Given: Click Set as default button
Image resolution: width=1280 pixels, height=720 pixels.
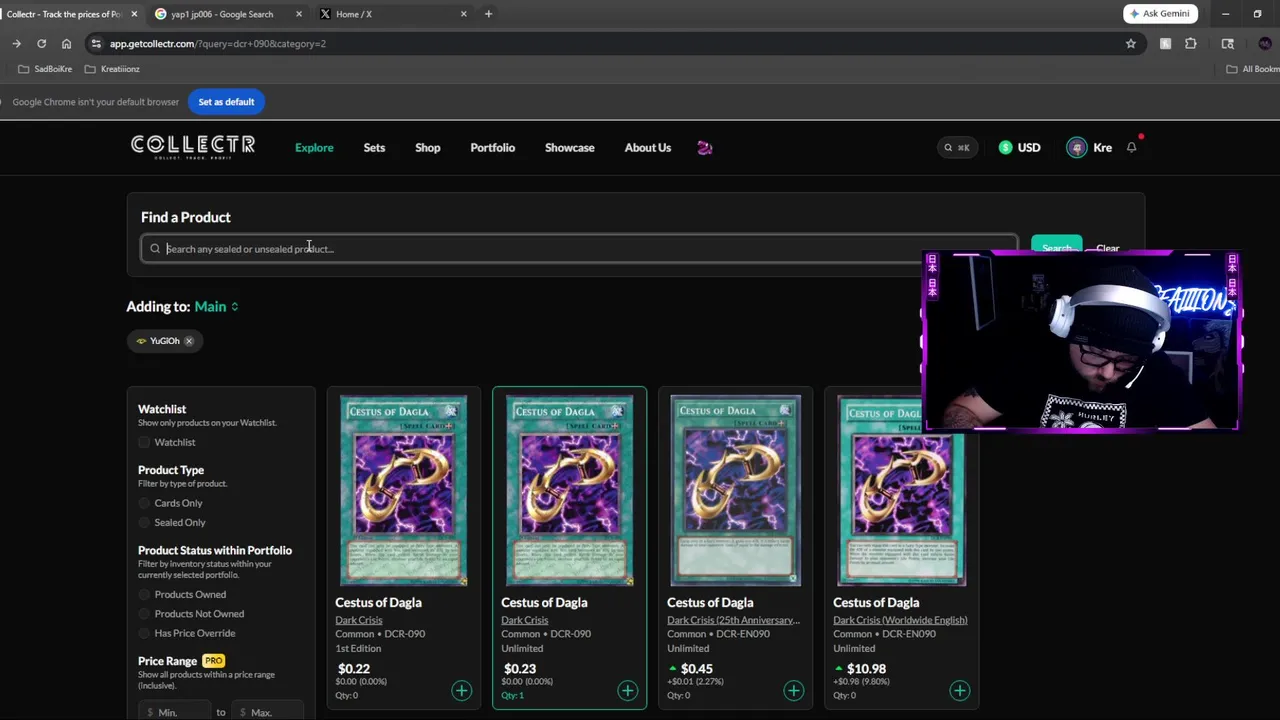Looking at the screenshot, I should (226, 102).
